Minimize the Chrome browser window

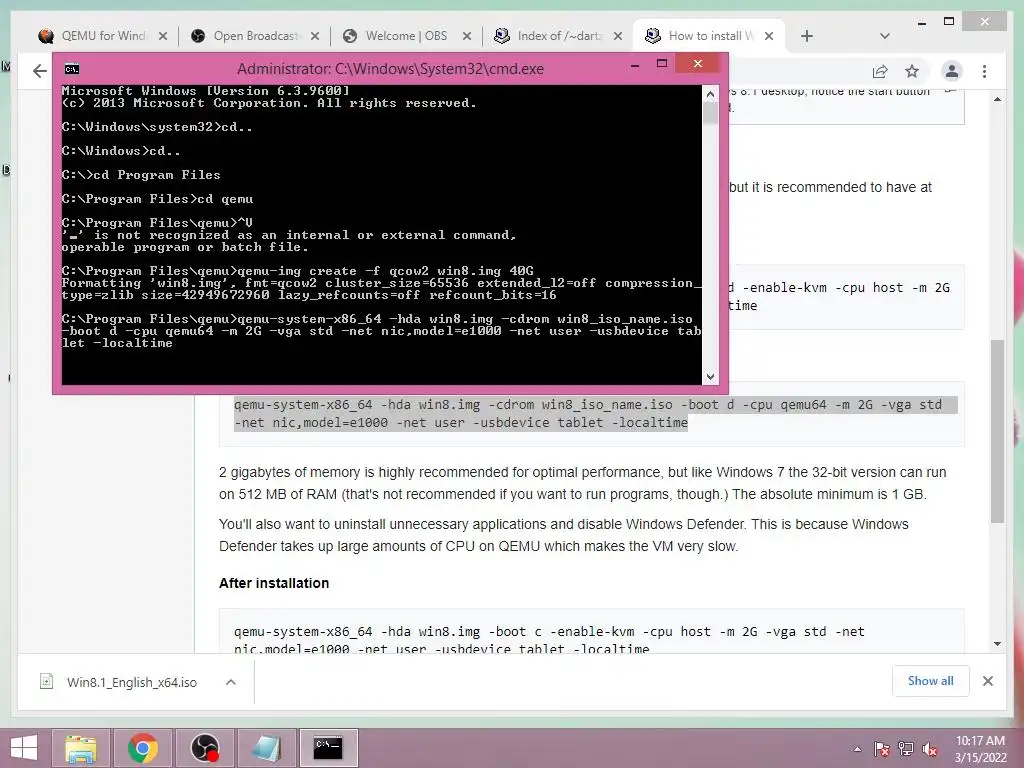(922, 22)
